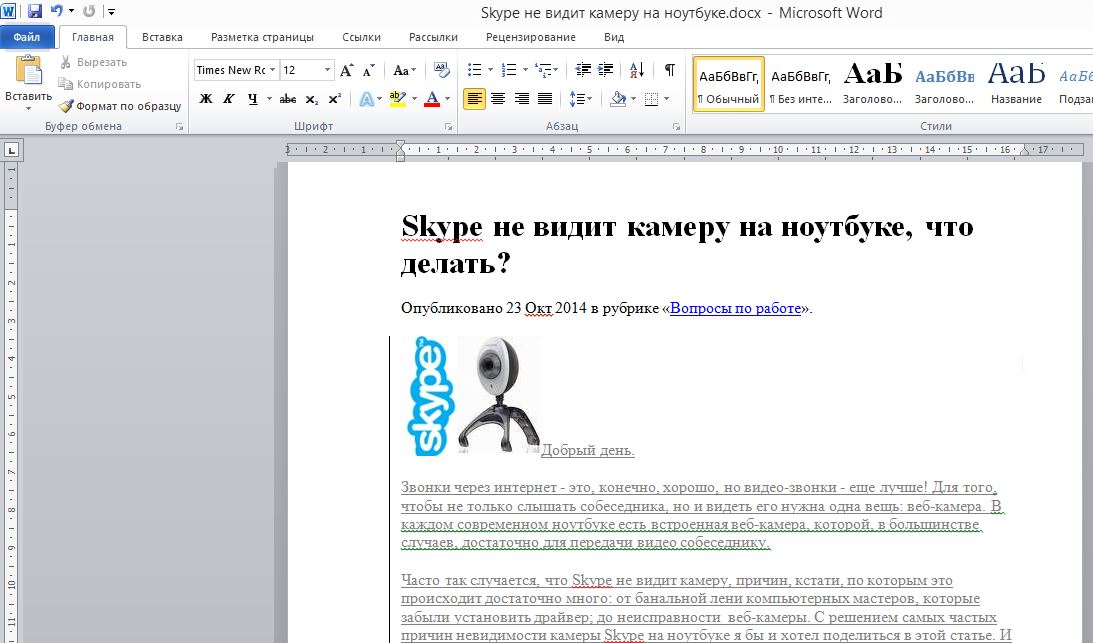Open Font (Шрифт) dialog launcher
Viewport: 1093px width, 643px height.
point(448,127)
